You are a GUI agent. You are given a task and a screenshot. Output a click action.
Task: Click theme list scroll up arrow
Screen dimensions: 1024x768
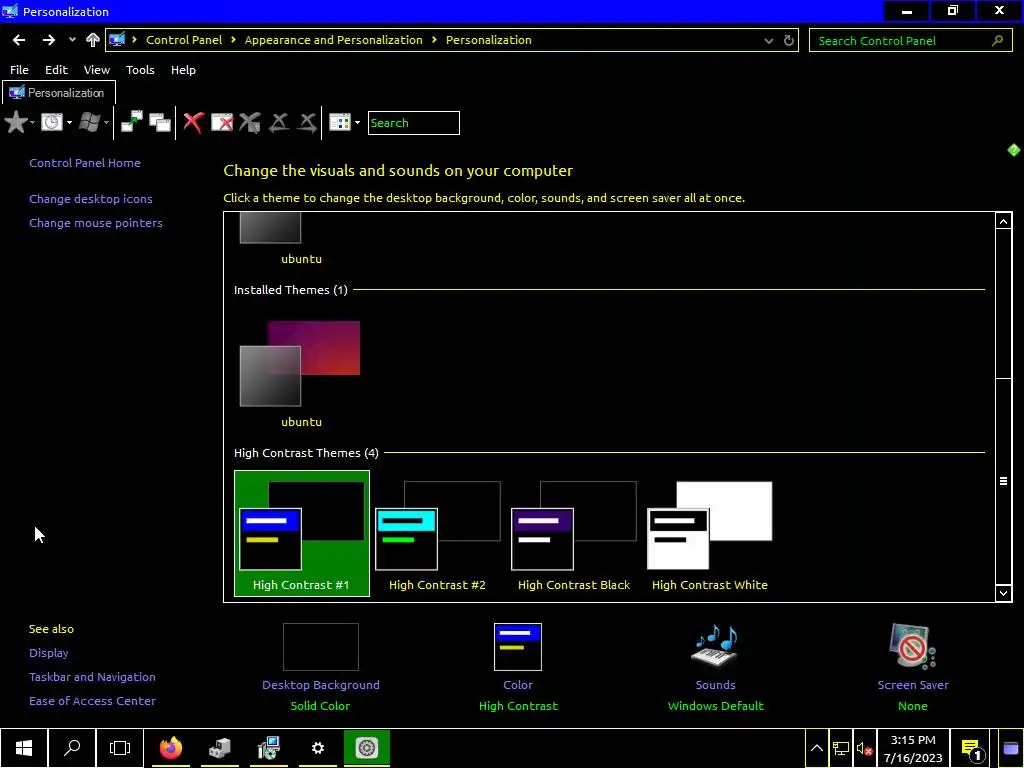click(1004, 221)
